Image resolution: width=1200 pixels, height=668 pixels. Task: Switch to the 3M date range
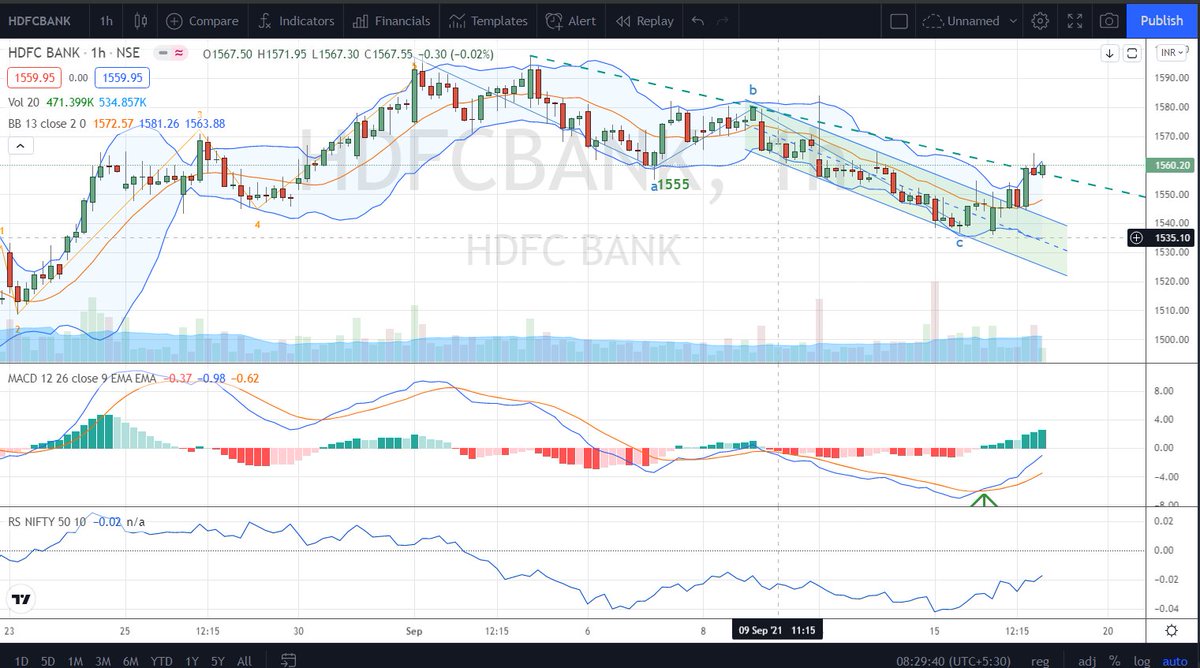[x=103, y=660]
